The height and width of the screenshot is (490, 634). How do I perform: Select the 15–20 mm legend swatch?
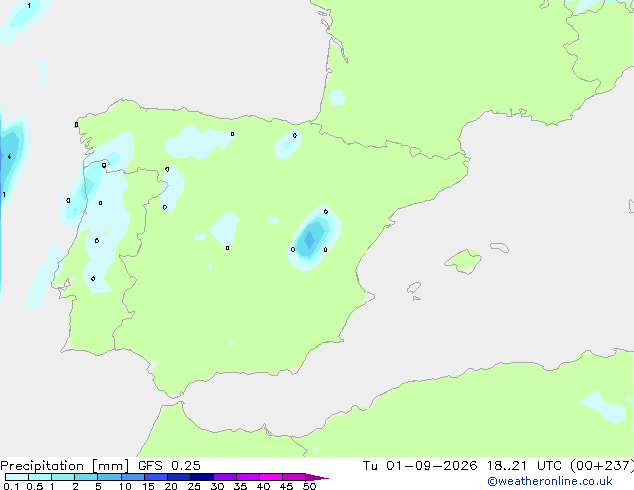click(156, 477)
